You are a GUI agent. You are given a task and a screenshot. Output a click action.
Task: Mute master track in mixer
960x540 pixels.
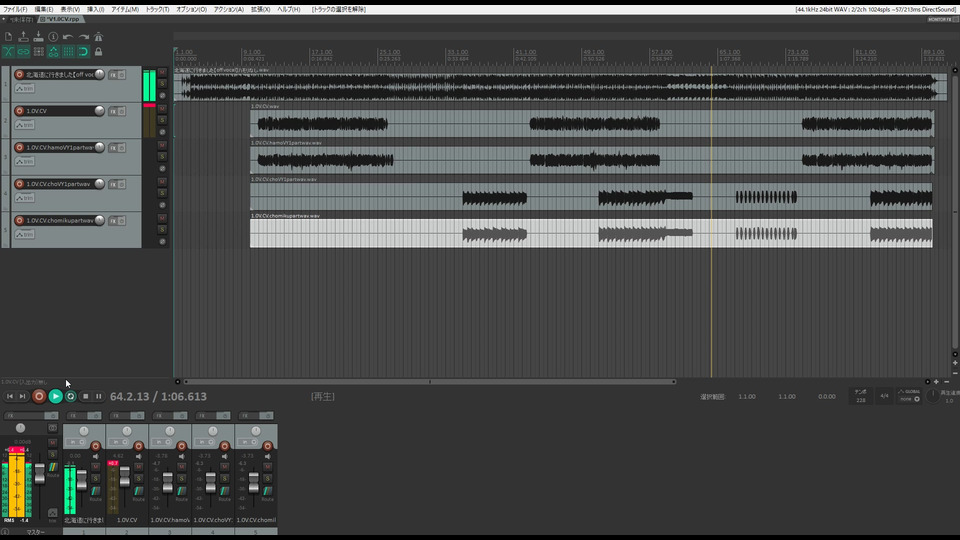(x=52, y=443)
